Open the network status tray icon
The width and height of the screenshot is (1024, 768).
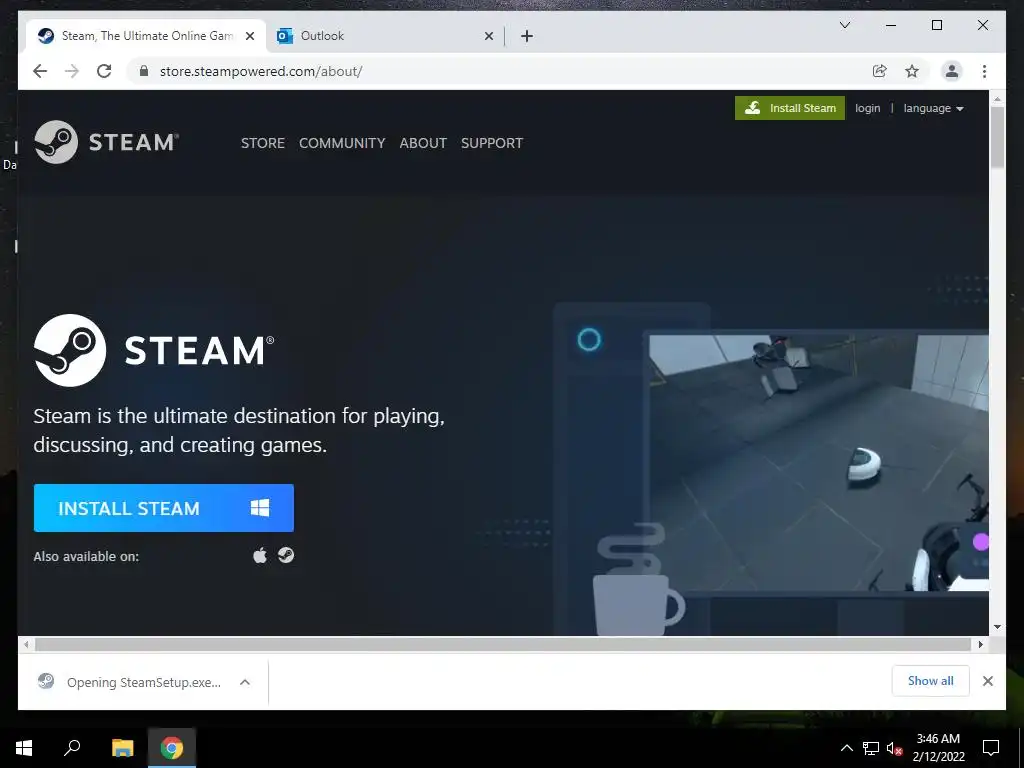click(871, 748)
